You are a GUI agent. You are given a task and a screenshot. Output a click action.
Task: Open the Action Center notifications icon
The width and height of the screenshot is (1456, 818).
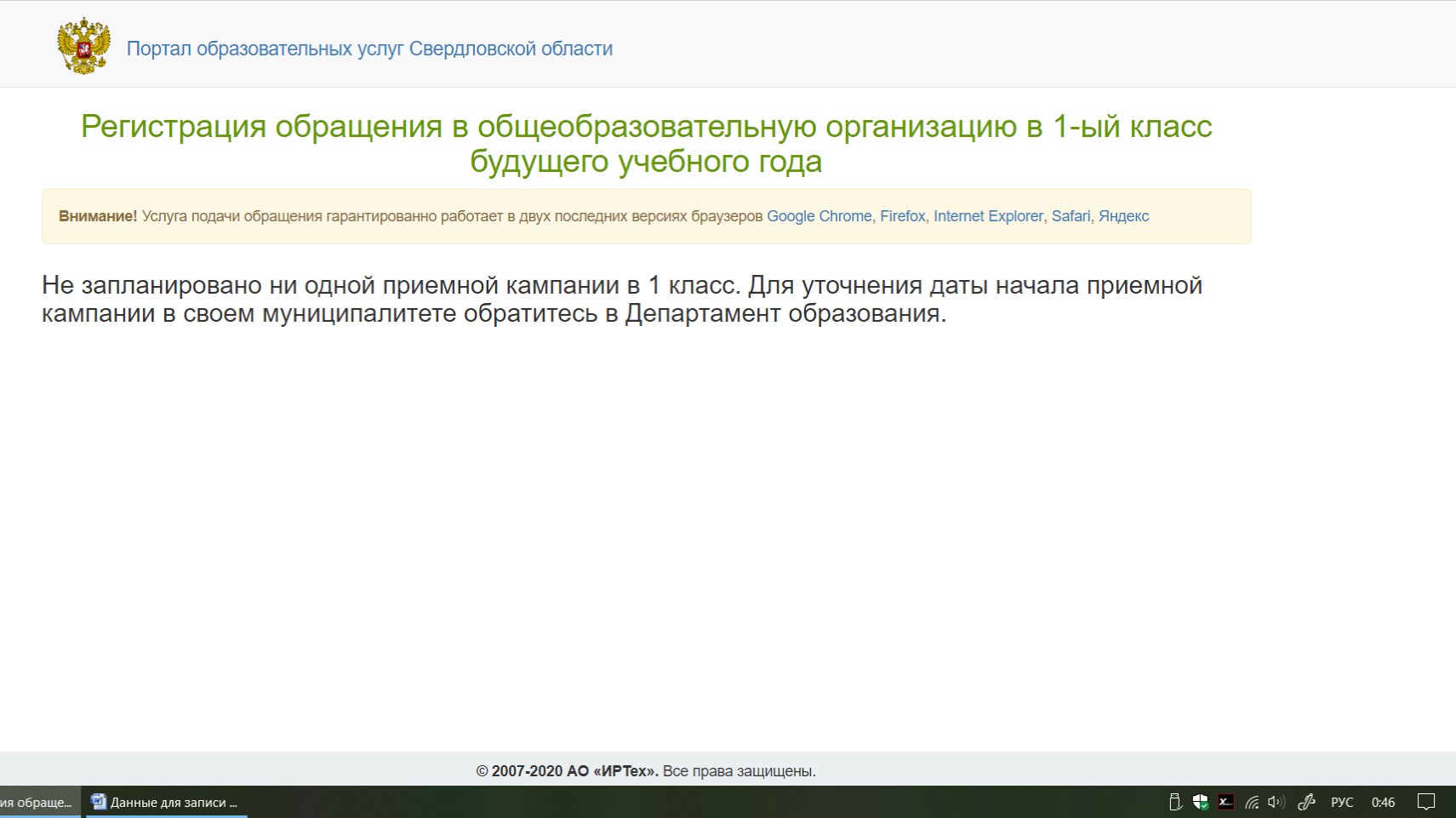1426,802
